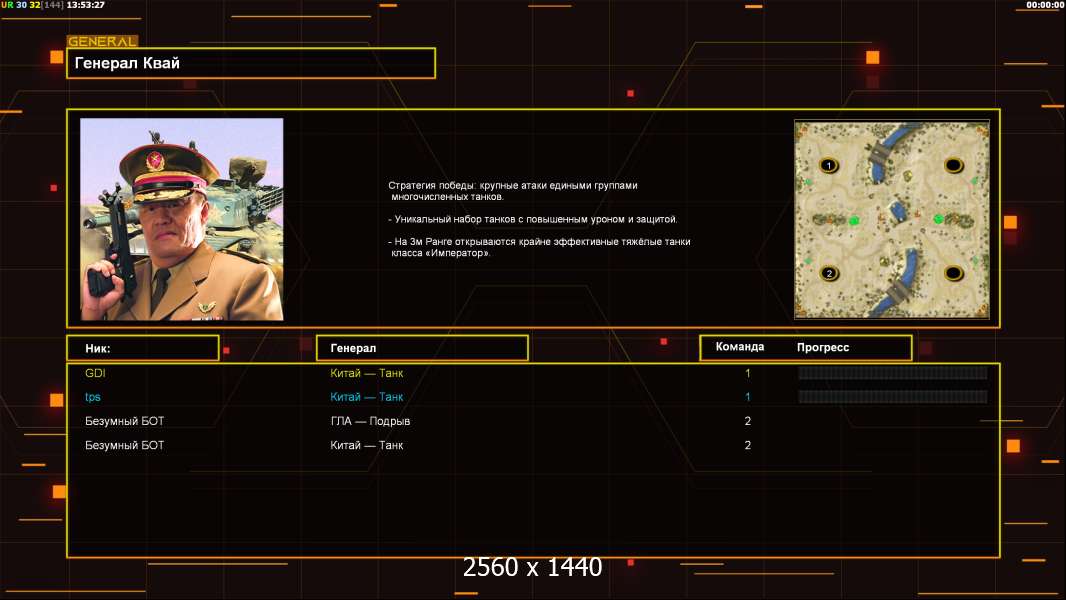Click the right-center green supply marker on minimap
The width and height of the screenshot is (1066, 600).
937,219
